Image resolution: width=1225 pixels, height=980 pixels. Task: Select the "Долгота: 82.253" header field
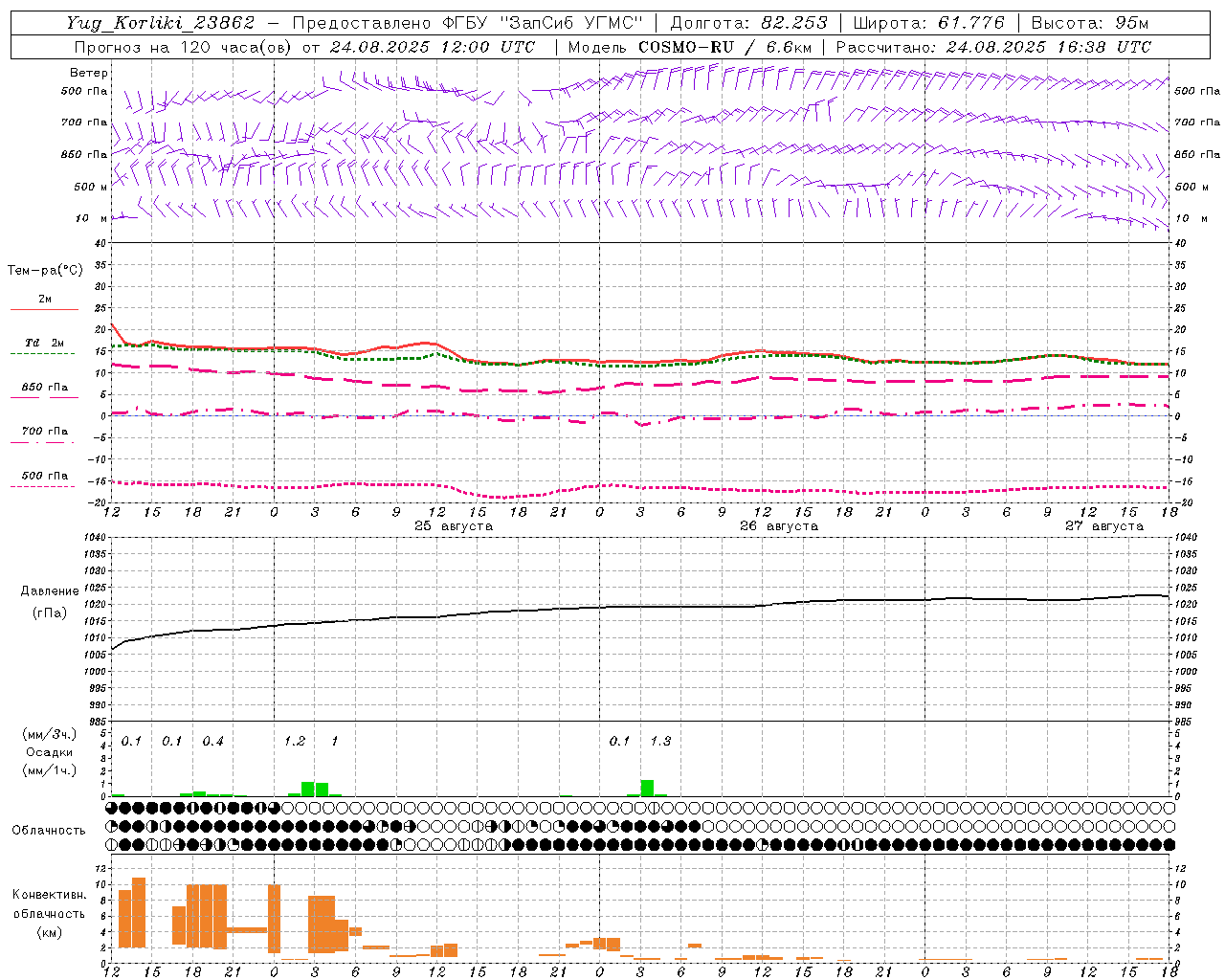point(749,23)
